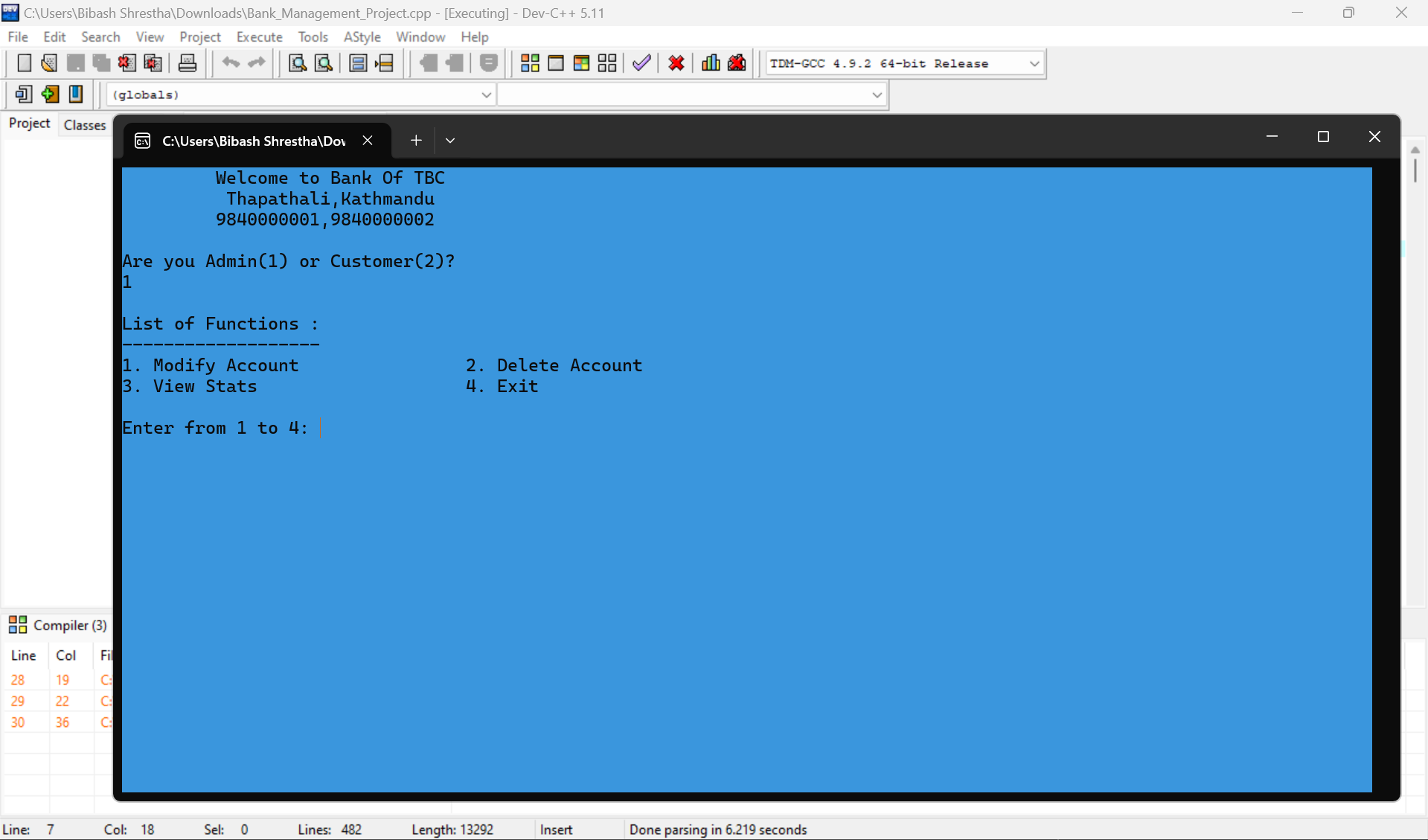
Task: Click the Close All files toolbar icon
Action: coord(153,63)
